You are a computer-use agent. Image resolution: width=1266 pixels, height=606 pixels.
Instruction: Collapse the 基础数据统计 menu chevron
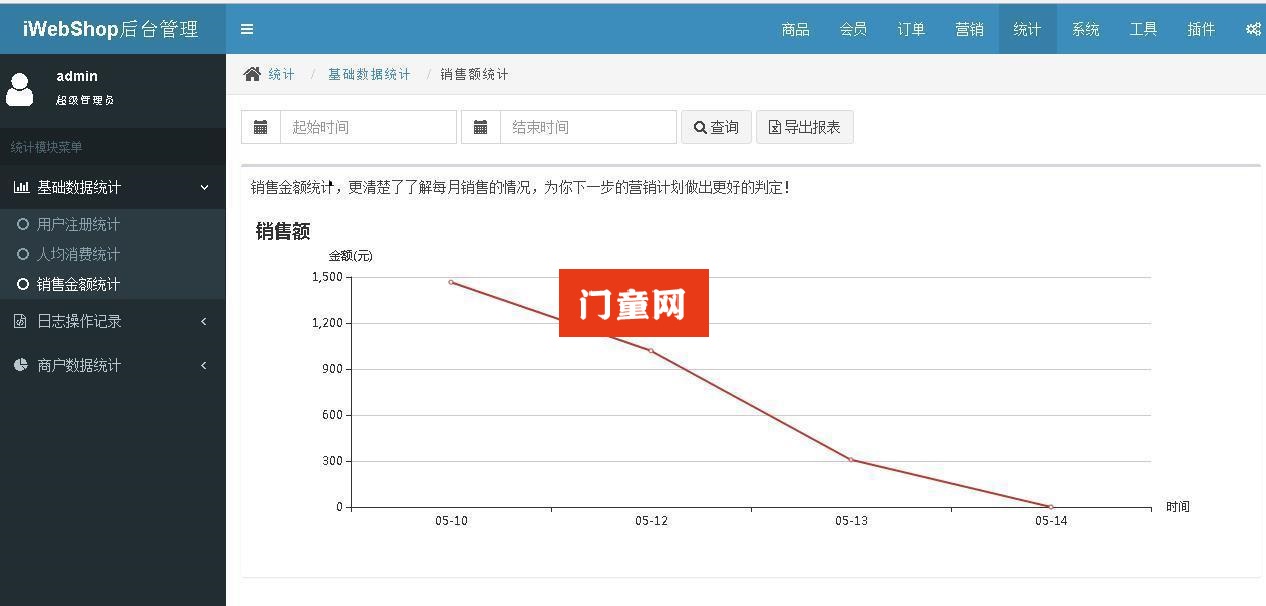(204, 187)
